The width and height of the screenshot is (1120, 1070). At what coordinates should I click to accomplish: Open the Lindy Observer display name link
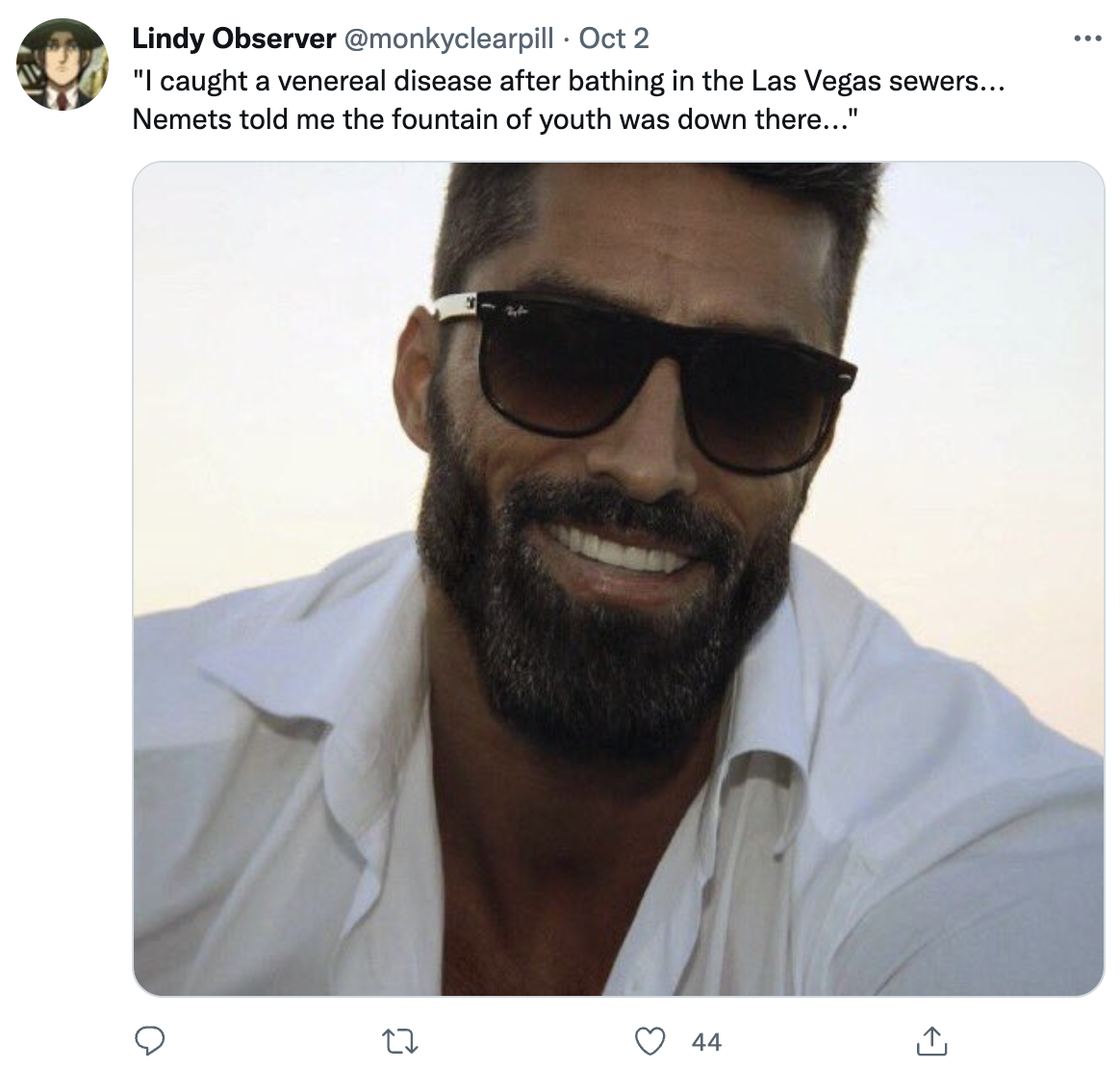234,38
